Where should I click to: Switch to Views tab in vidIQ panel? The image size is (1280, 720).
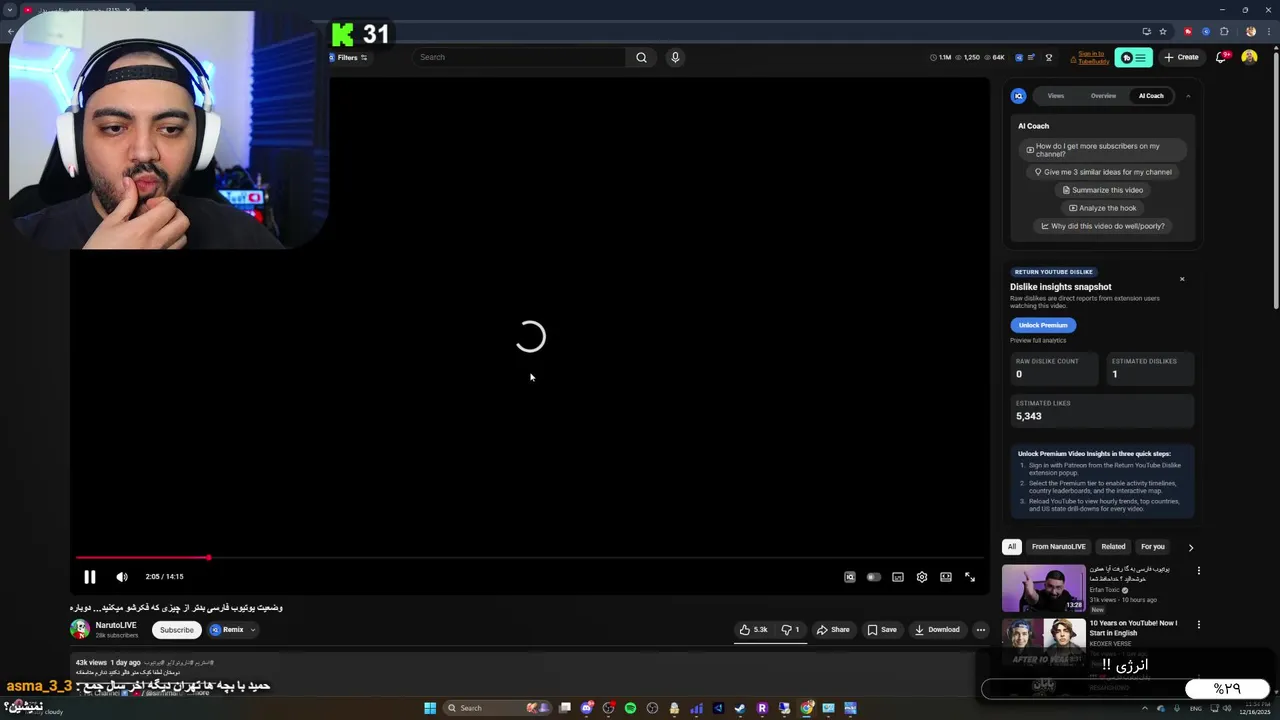[x=1056, y=96]
